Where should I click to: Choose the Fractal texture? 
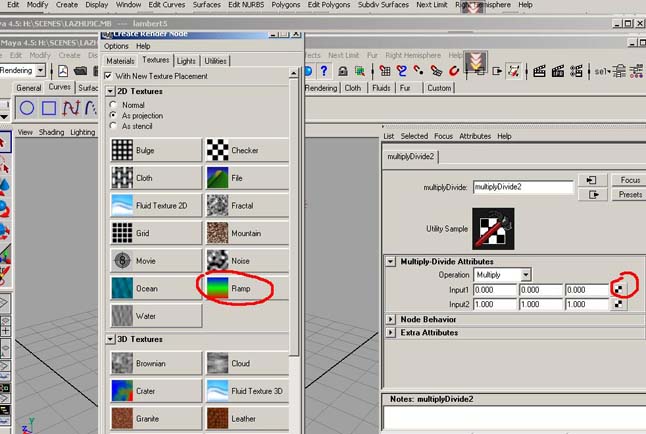point(247,205)
